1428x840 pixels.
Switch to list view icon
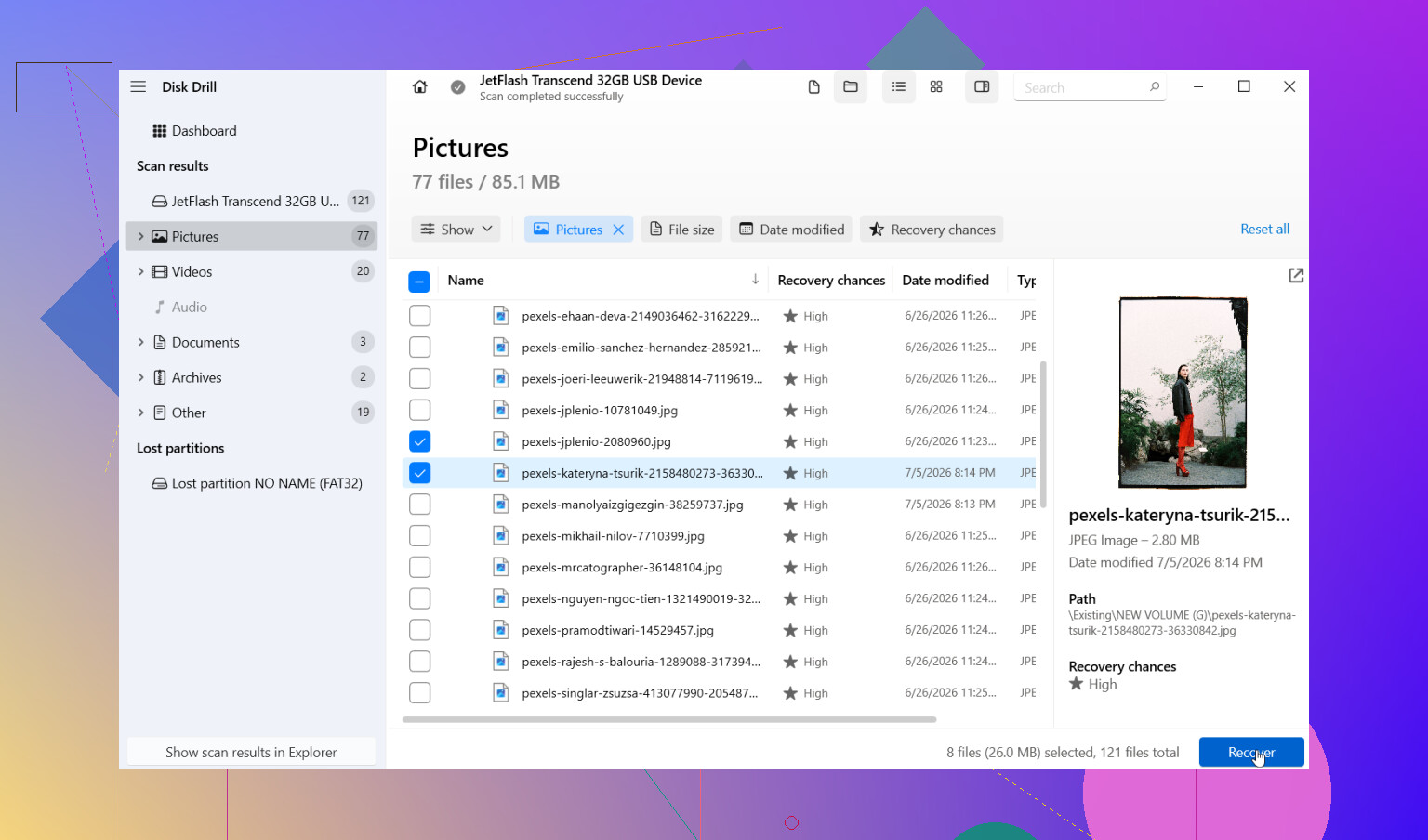(x=899, y=86)
